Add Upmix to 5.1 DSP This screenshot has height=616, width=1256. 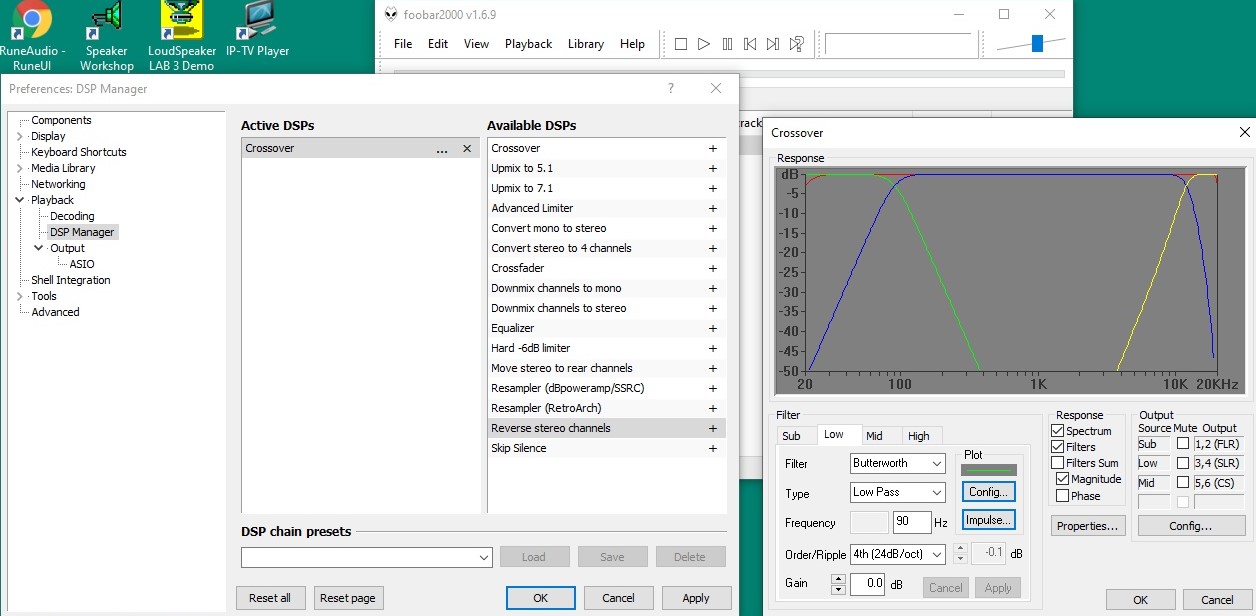click(x=713, y=168)
